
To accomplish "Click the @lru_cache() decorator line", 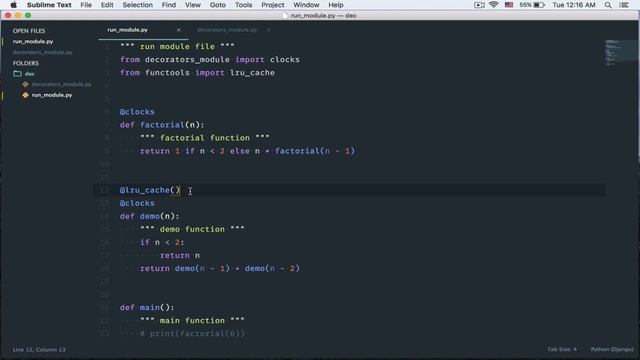I will coord(150,190).
